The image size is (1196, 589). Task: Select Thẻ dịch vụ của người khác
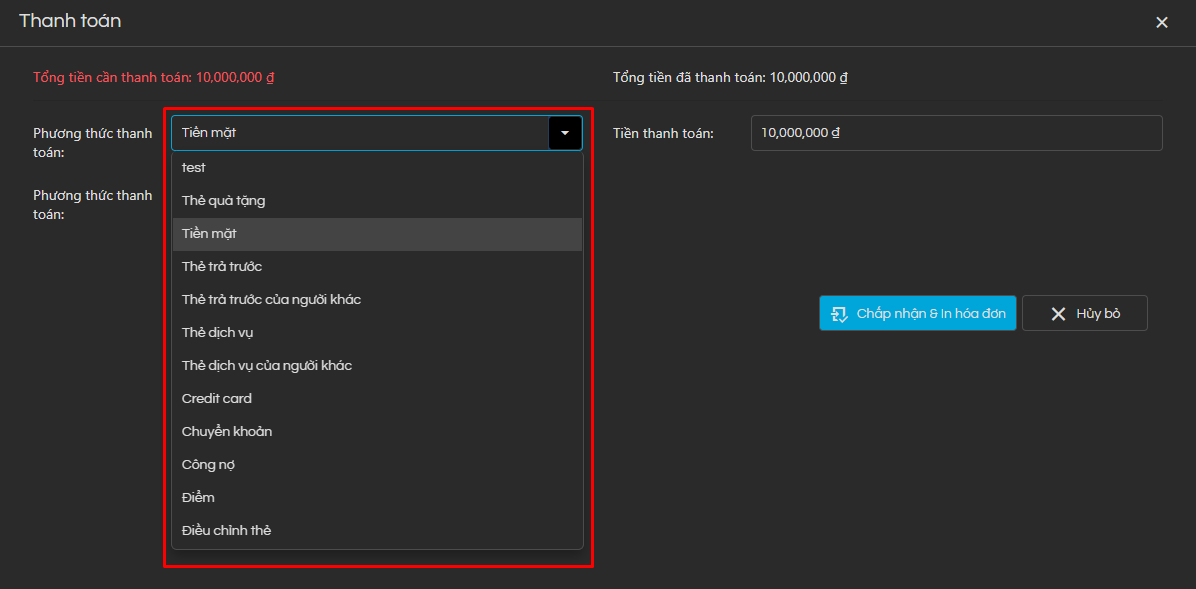[267, 366]
